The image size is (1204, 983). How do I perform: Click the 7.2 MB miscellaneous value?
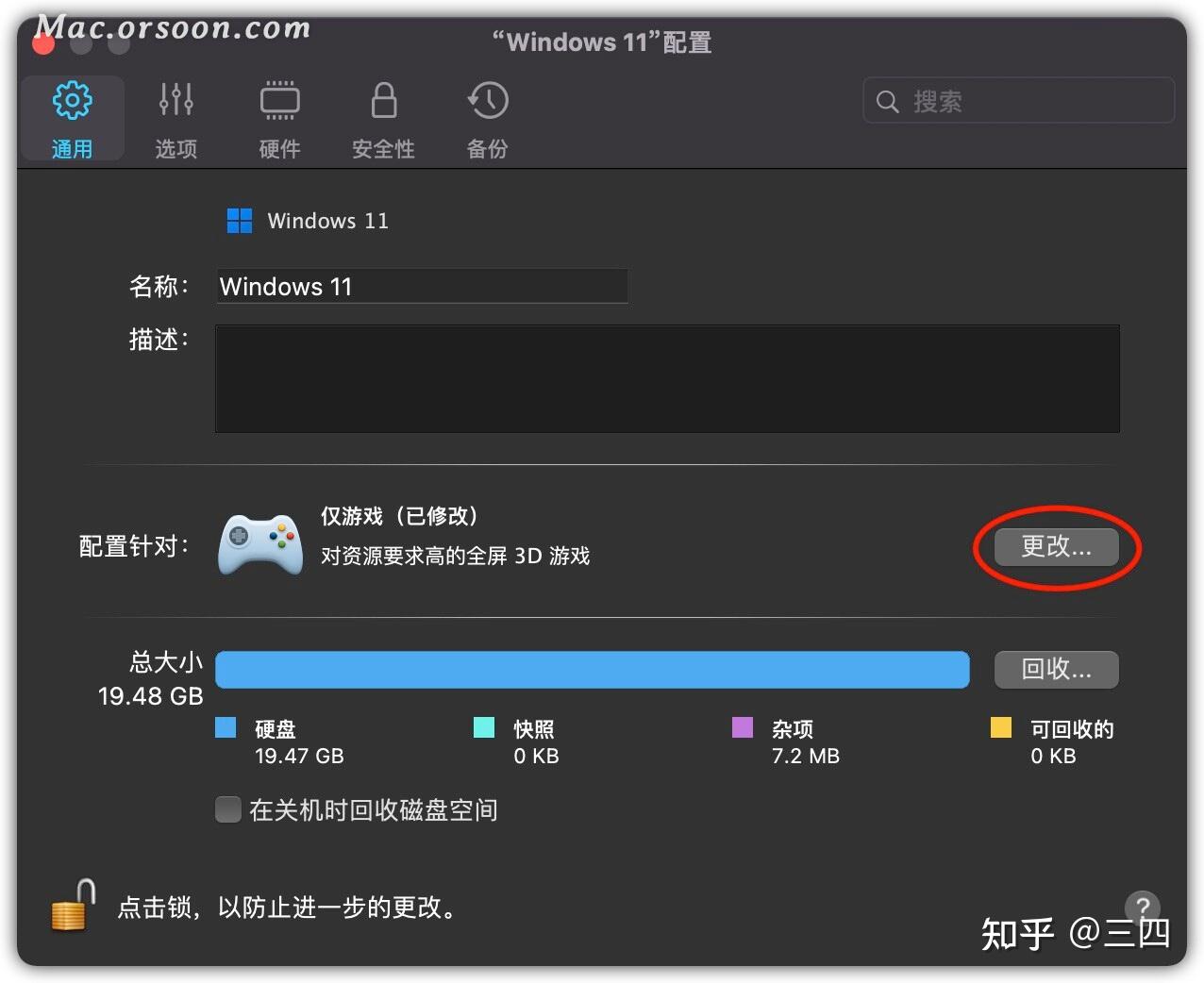[806, 757]
